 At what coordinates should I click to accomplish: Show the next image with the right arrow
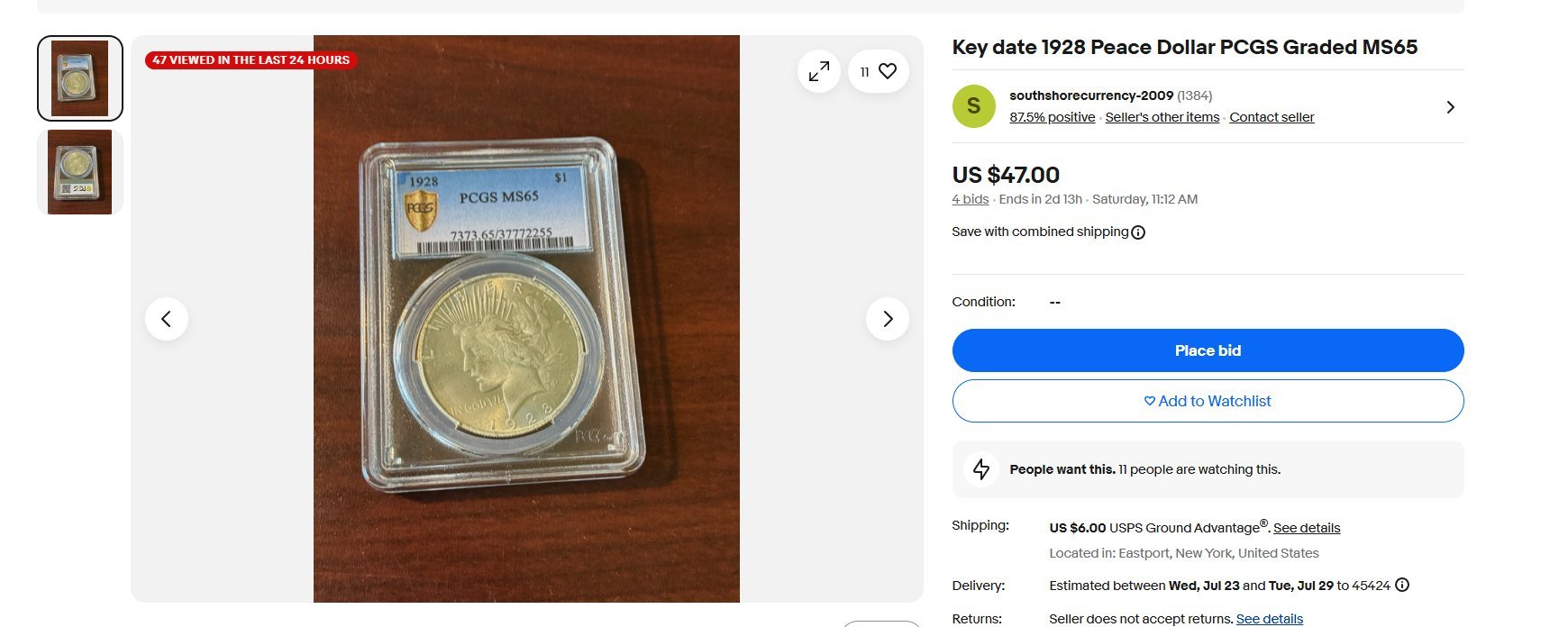point(888,319)
